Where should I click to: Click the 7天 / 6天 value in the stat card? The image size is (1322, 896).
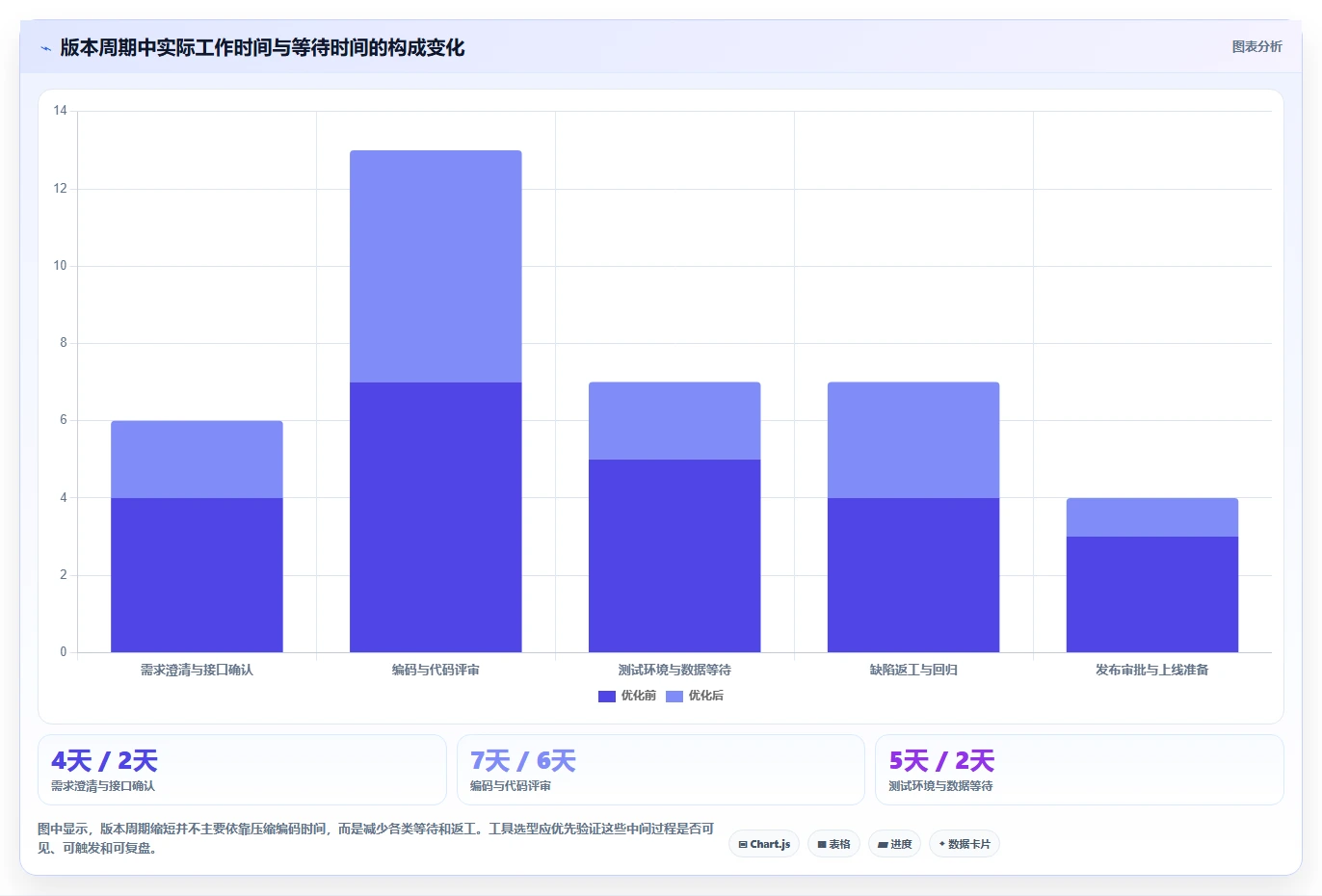coord(523,761)
